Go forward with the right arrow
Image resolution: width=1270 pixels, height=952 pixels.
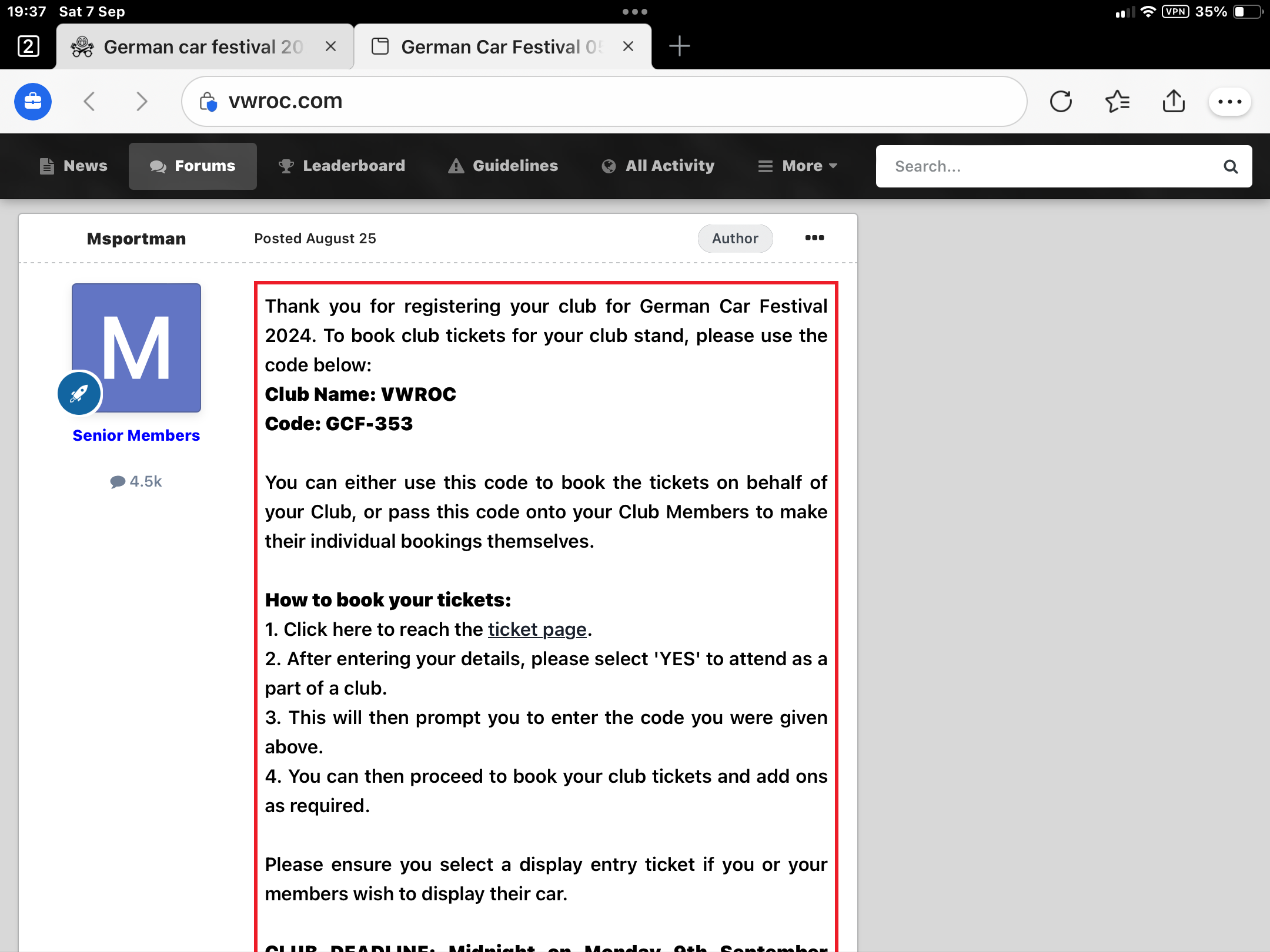[x=142, y=102]
